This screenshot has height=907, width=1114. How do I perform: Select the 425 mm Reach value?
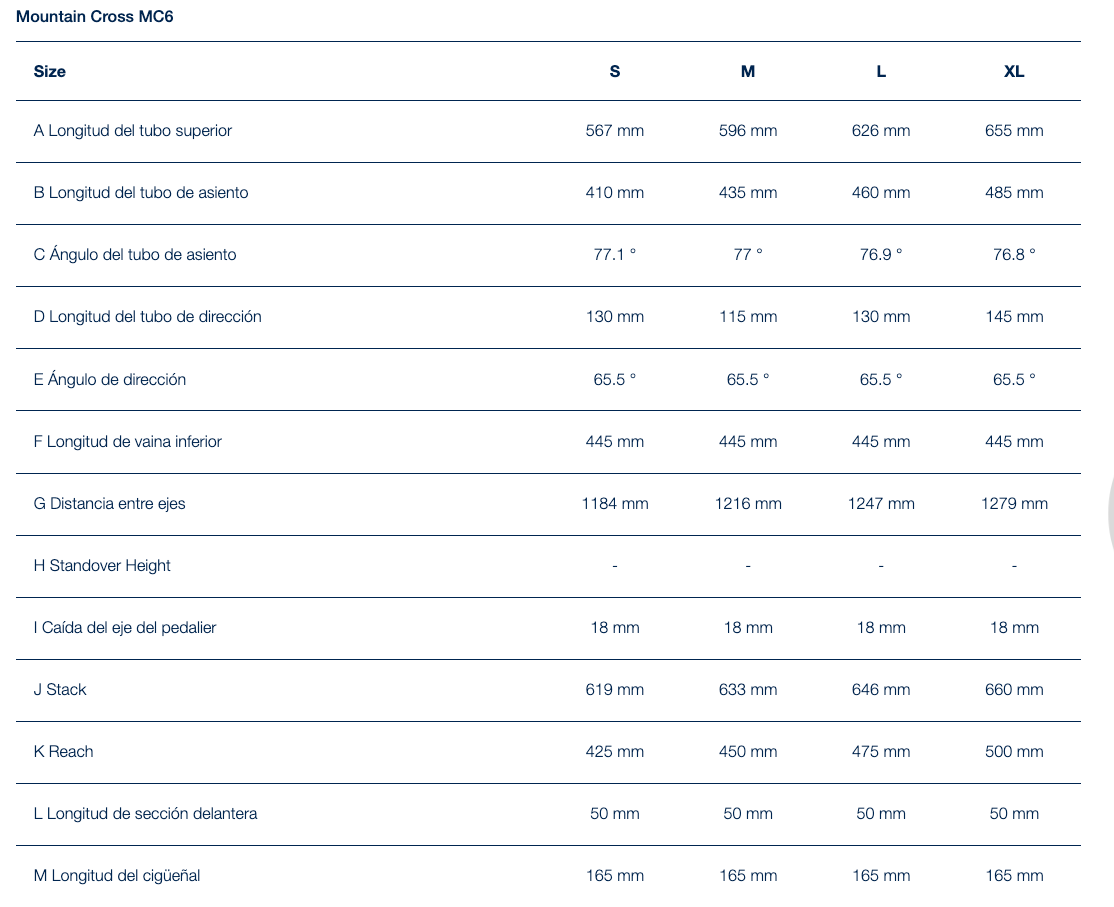pyautogui.click(x=615, y=752)
